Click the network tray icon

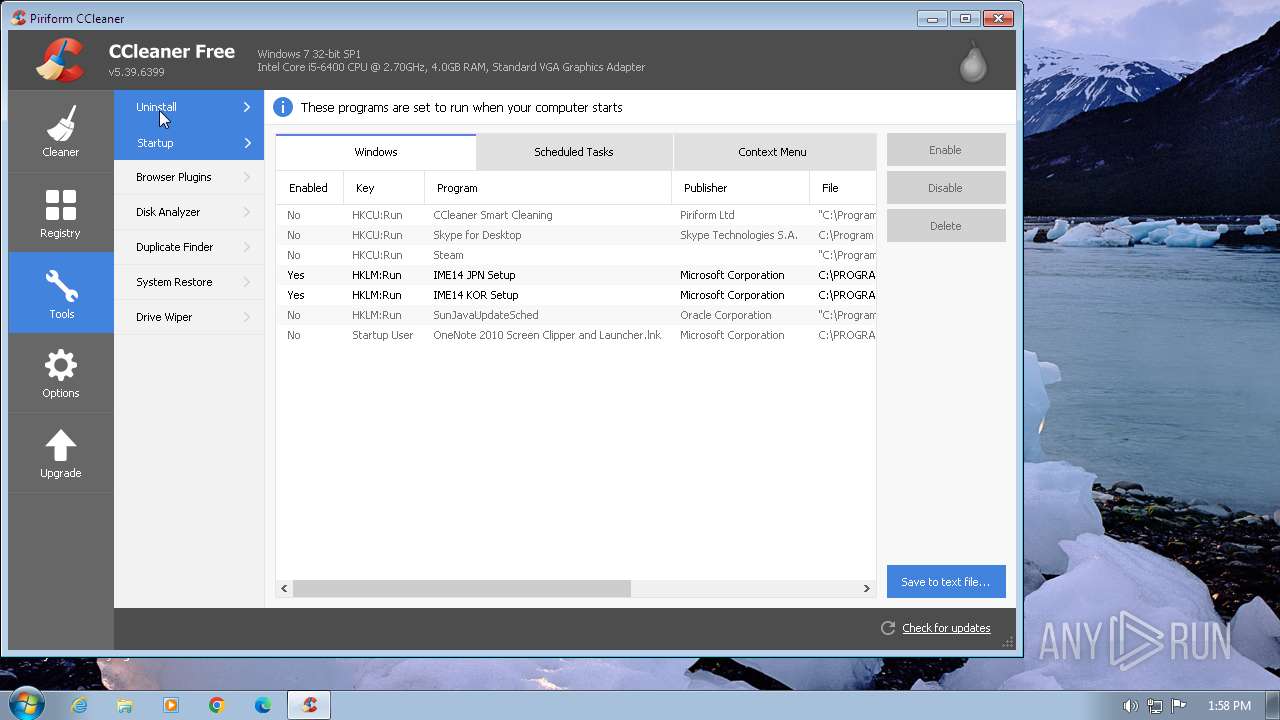[x=1154, y=705]
